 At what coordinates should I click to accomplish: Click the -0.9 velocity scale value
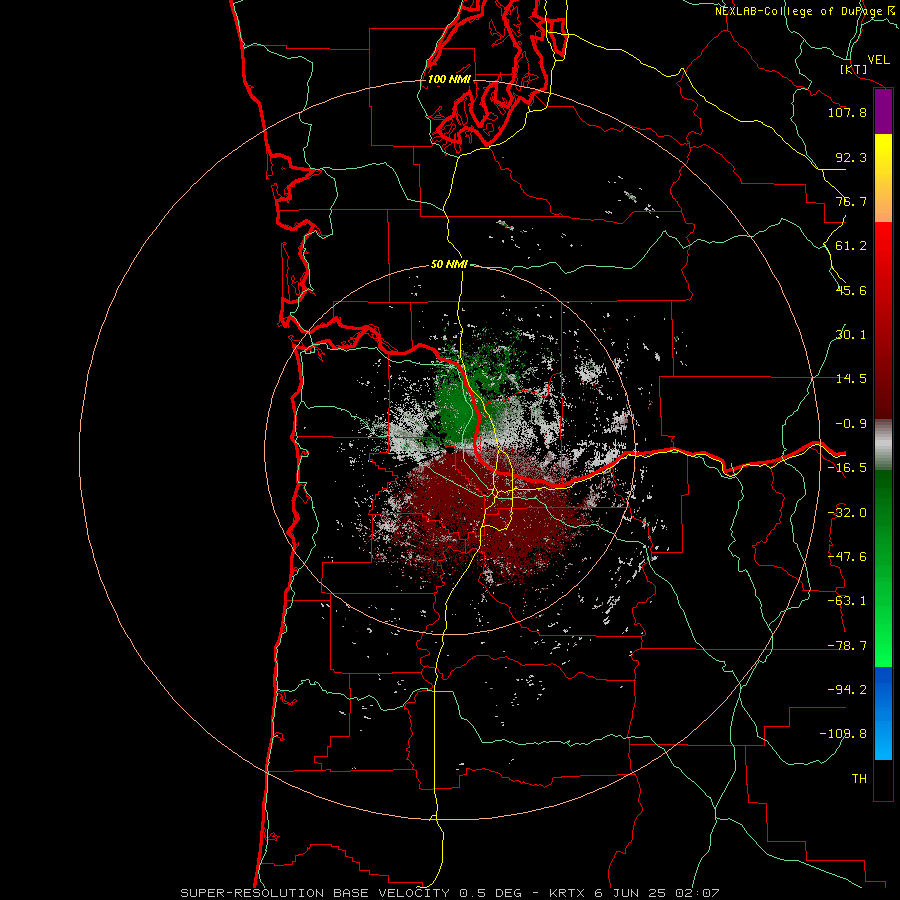pyautogui.click(x=851, y=424)
